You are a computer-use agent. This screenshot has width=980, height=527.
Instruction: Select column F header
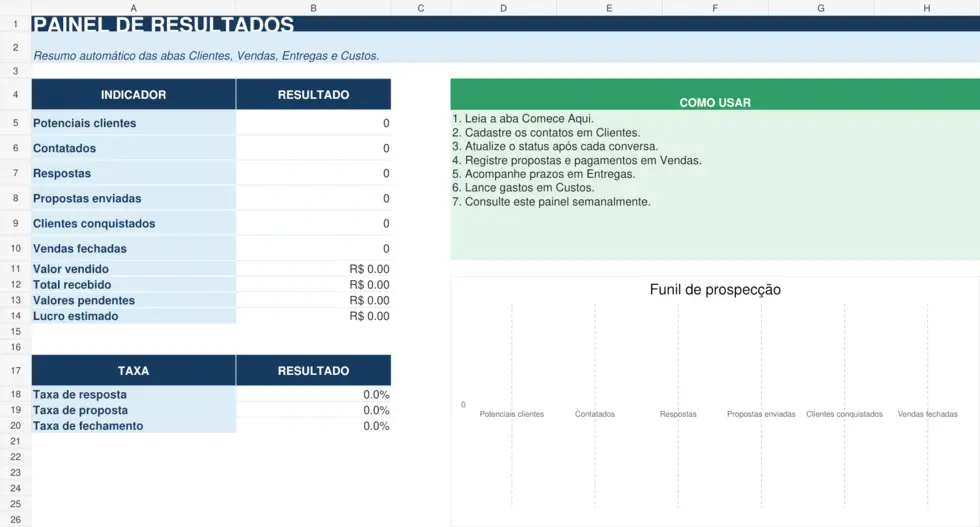coord(715,8)
